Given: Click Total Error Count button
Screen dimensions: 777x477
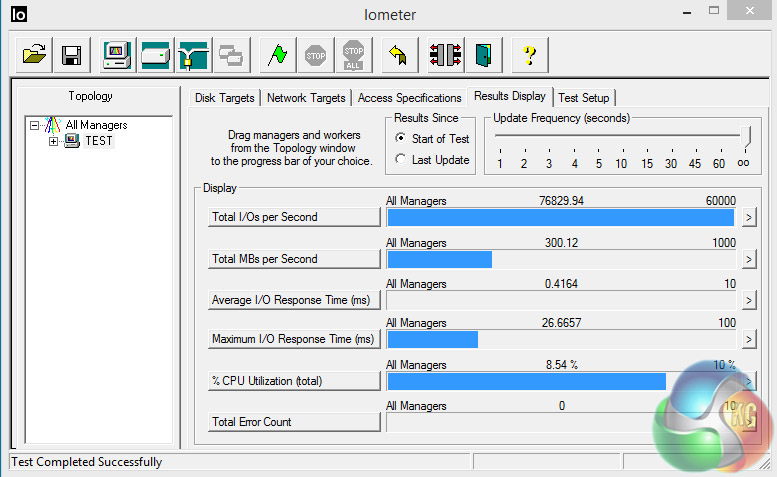Looking at the screenshot, I should [294, 422].
